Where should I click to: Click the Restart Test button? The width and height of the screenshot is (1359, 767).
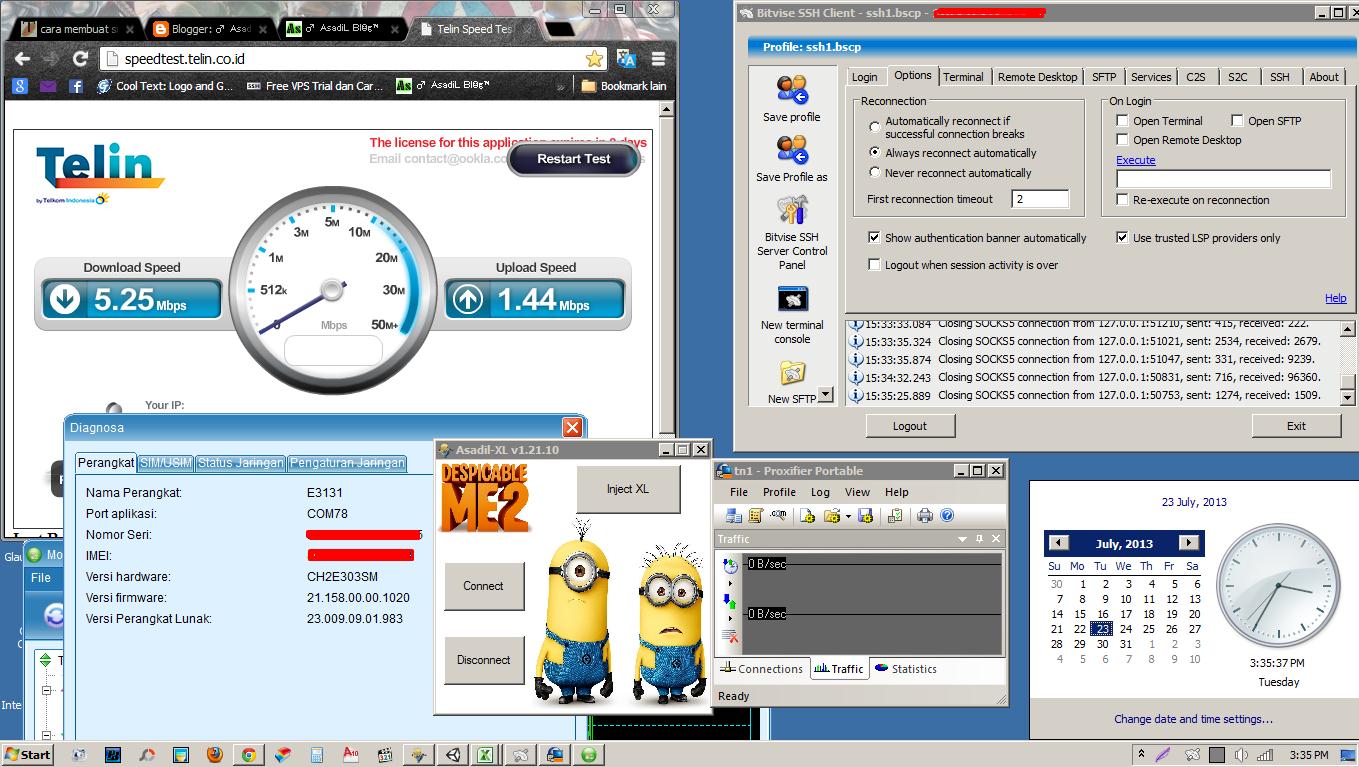(574, 159)
